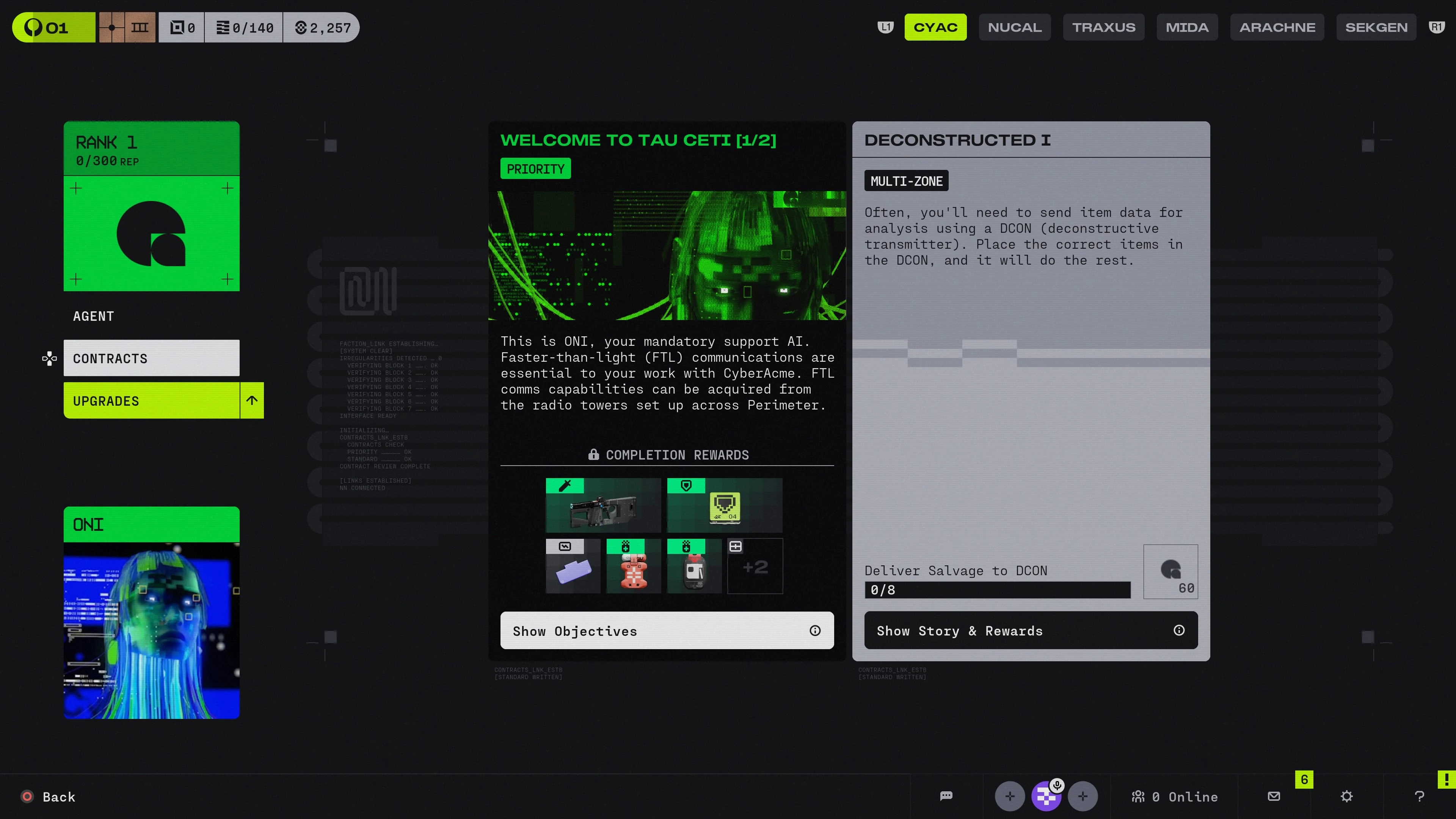Expand Show Objectives panel
Screen dimensions: 1456x819
click(x=667, y=630)
